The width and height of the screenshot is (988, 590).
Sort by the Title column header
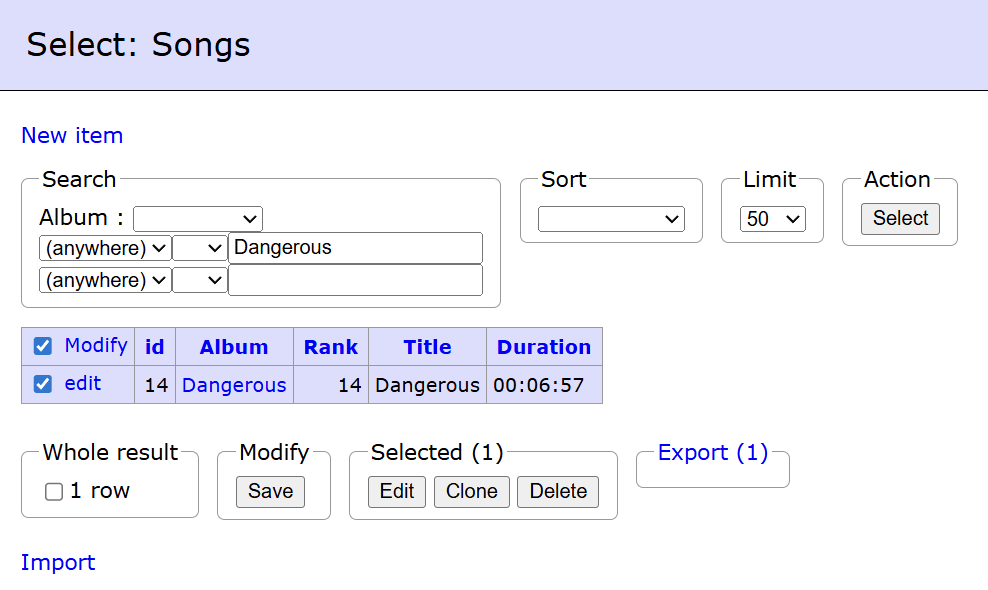(x=427, y=346)
